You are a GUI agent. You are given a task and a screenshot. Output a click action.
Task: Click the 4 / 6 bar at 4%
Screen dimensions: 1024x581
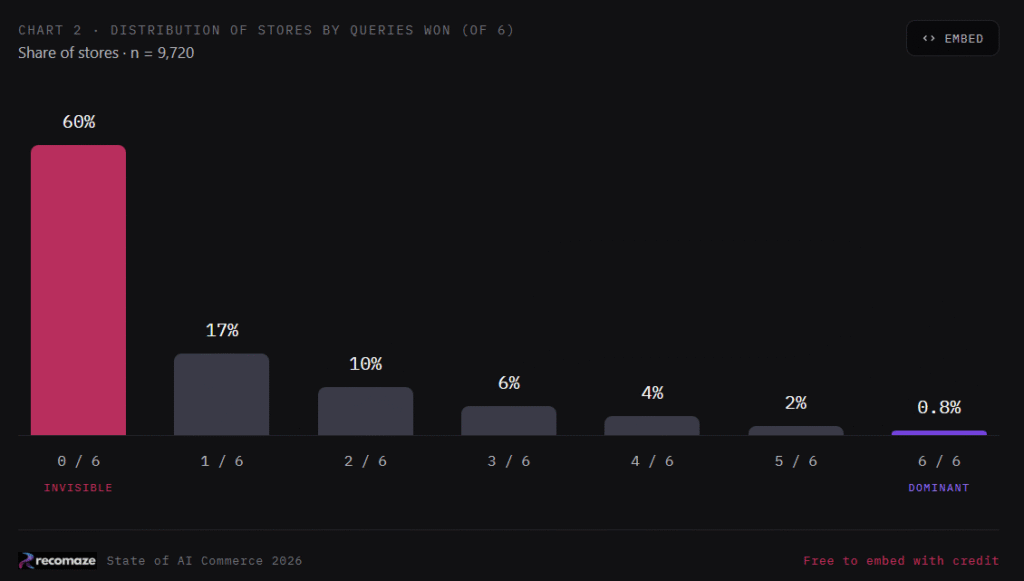tap(652, 426)
